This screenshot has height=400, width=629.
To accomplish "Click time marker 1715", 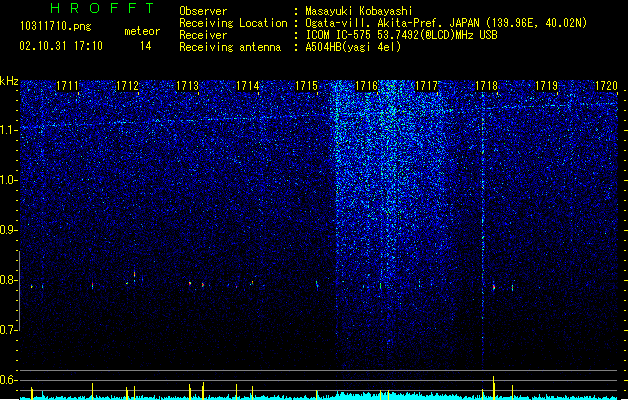I will pyautogui.click(x=306, y=86).
